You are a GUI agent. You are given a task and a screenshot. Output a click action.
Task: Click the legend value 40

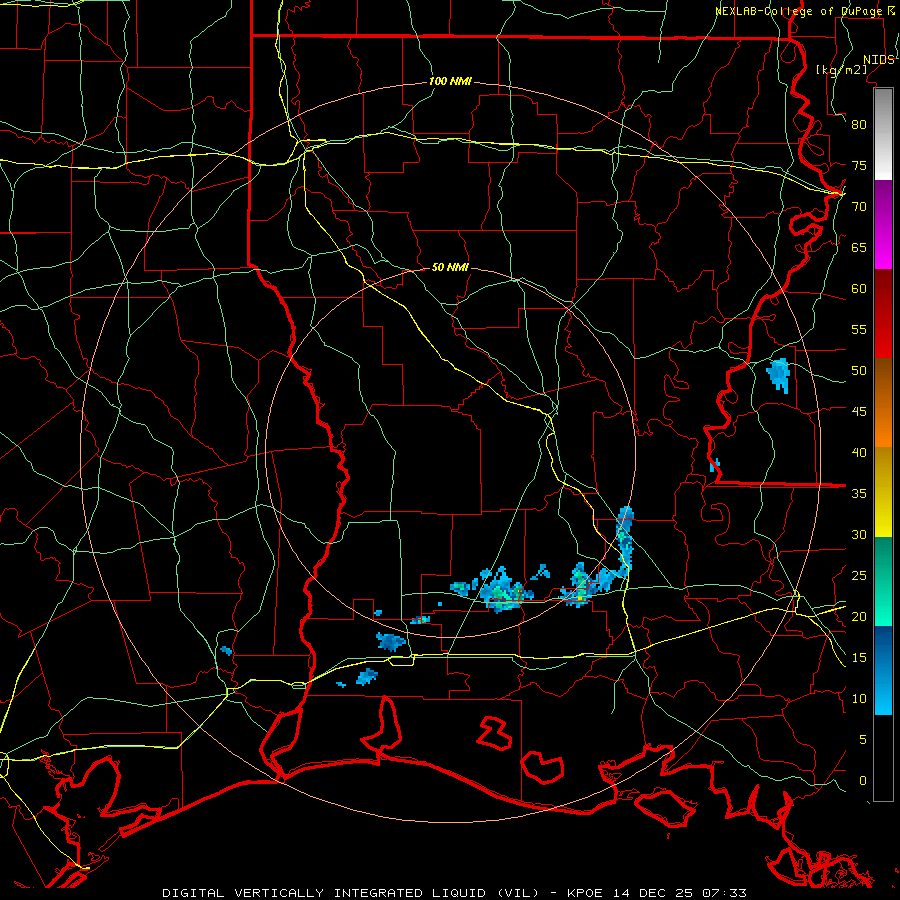[x=859, y=453]
